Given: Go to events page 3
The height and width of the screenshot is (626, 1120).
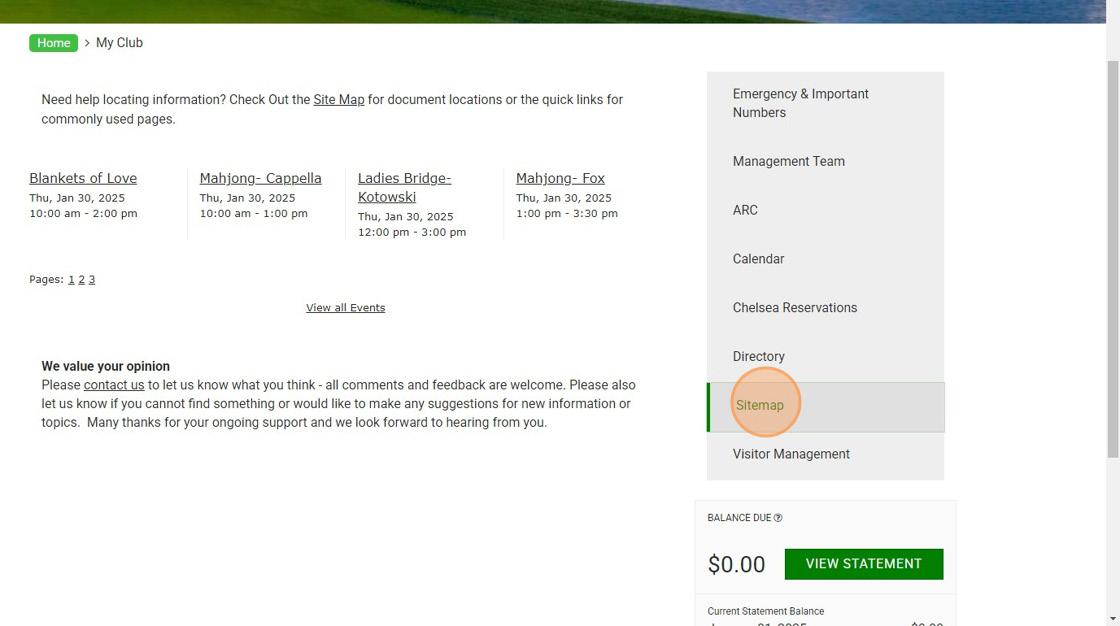Looking at the screenshot, I should tap(92, 280).
